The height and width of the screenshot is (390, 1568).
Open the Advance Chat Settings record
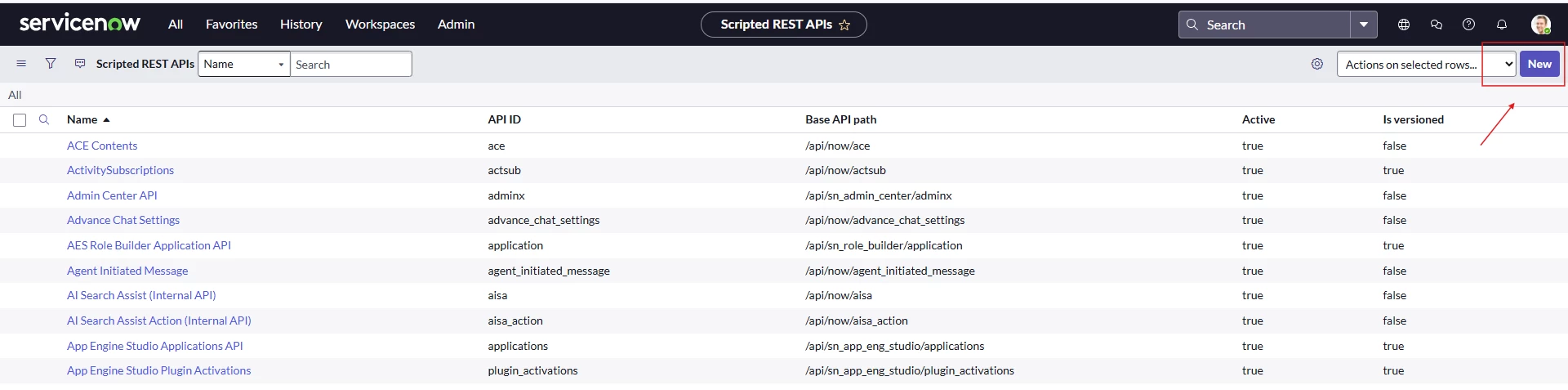coord(123,220)
